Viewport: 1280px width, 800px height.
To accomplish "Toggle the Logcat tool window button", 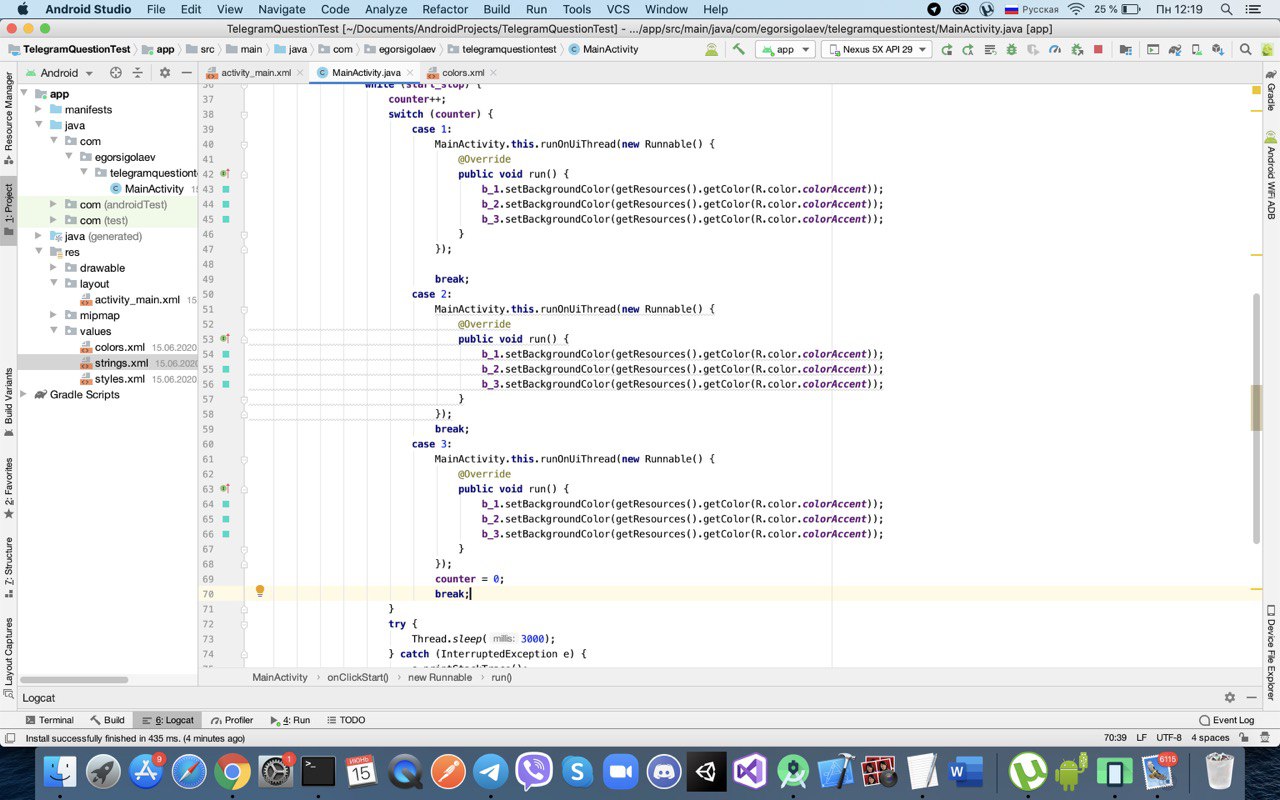I will [x=168, y=720].
